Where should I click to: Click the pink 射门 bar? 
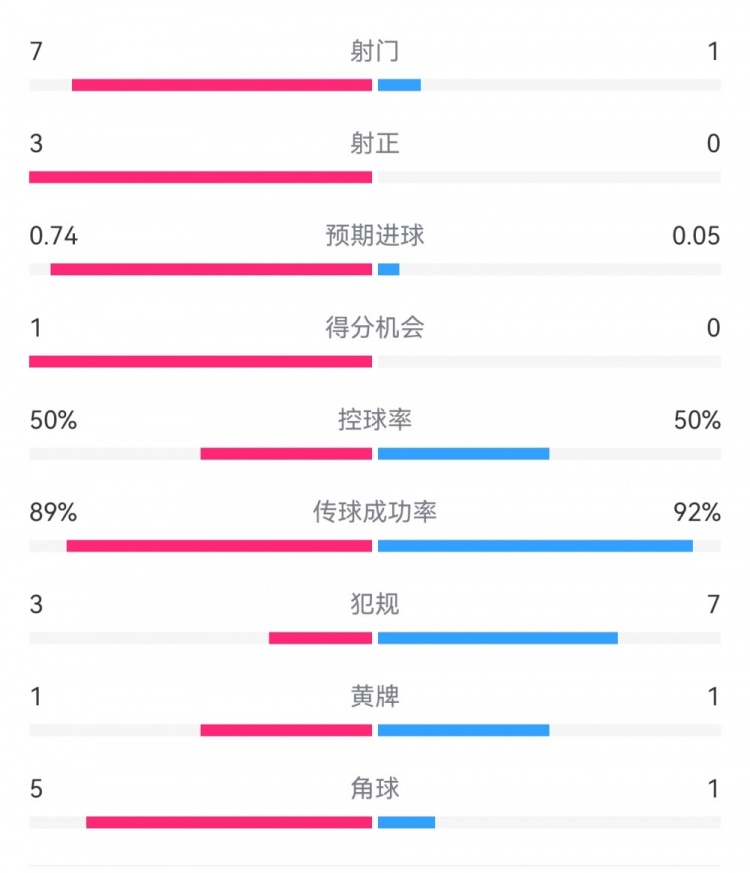[x=222, y=85]
